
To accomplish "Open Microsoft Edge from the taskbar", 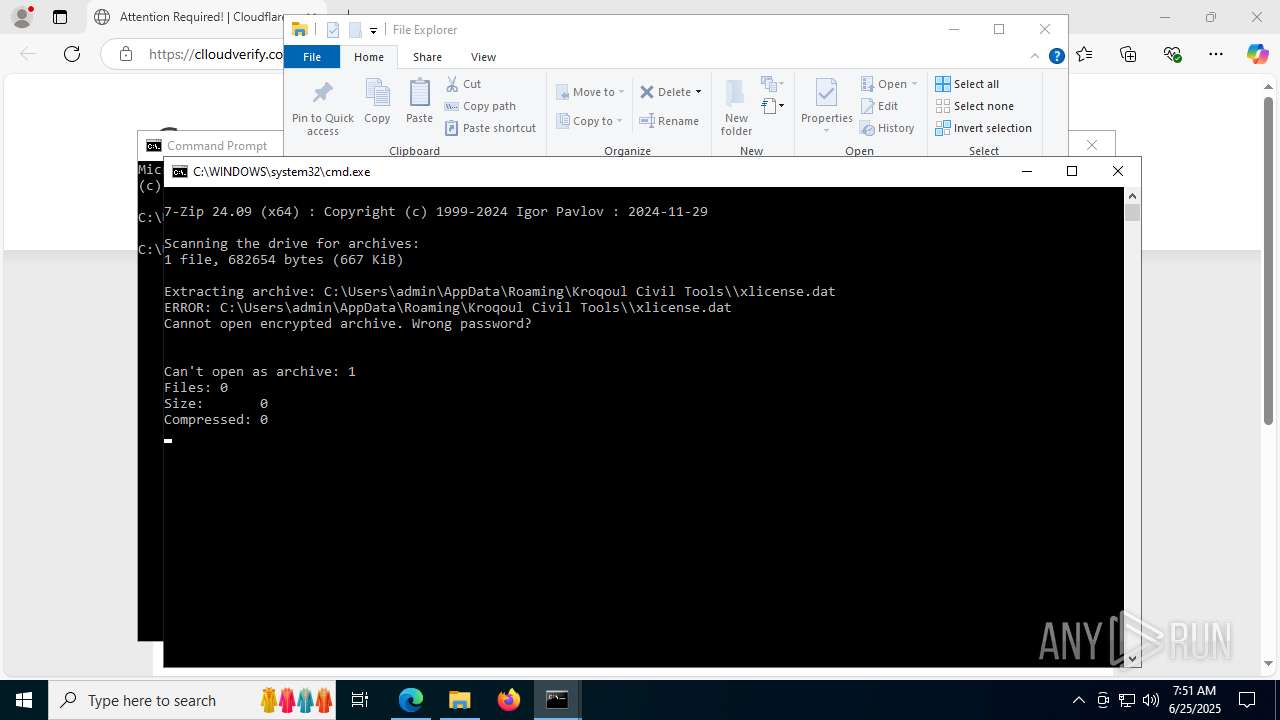I will (411, 700).
